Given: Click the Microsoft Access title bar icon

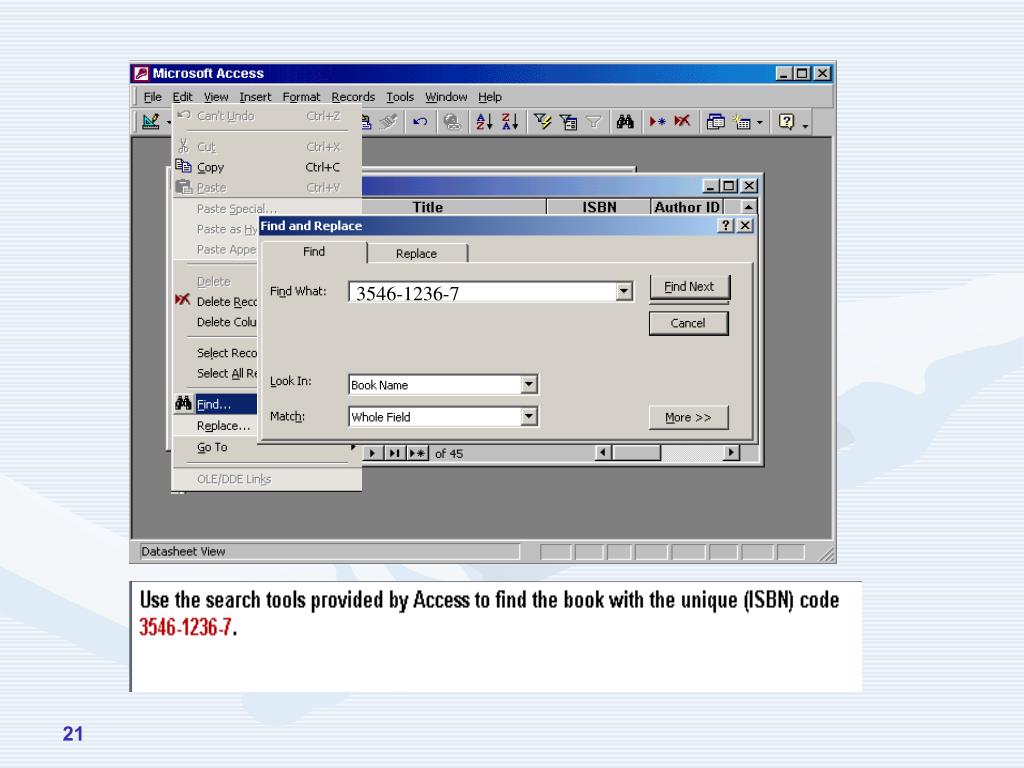Looking at the screenshot, I should point(141,73).
